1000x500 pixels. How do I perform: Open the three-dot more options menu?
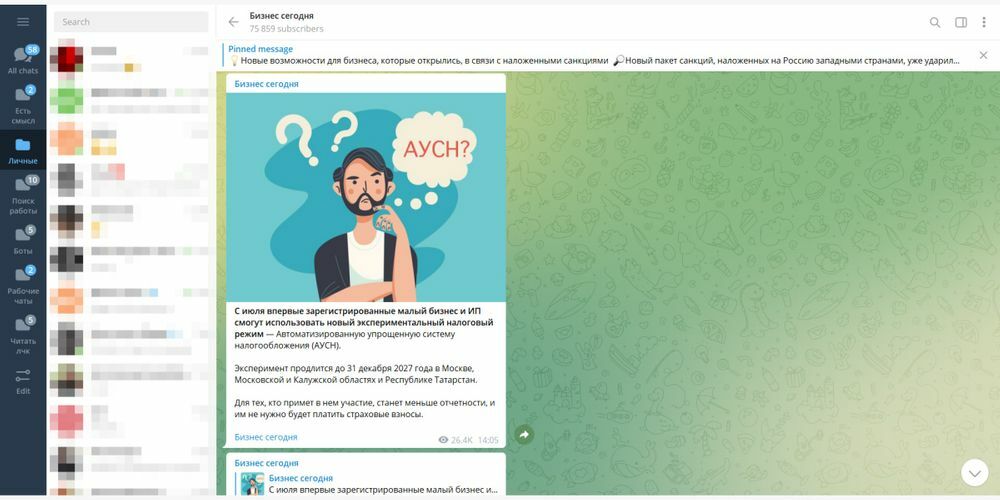pos(983,22)
